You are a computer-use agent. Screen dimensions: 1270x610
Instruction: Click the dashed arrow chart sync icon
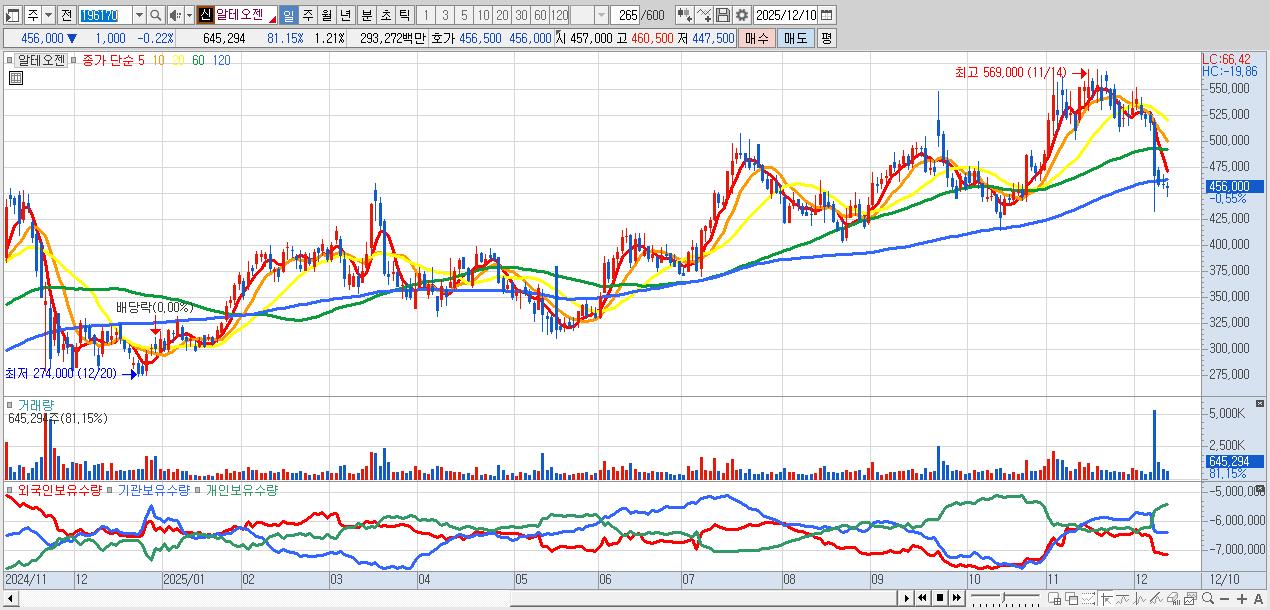point(1088,598)
